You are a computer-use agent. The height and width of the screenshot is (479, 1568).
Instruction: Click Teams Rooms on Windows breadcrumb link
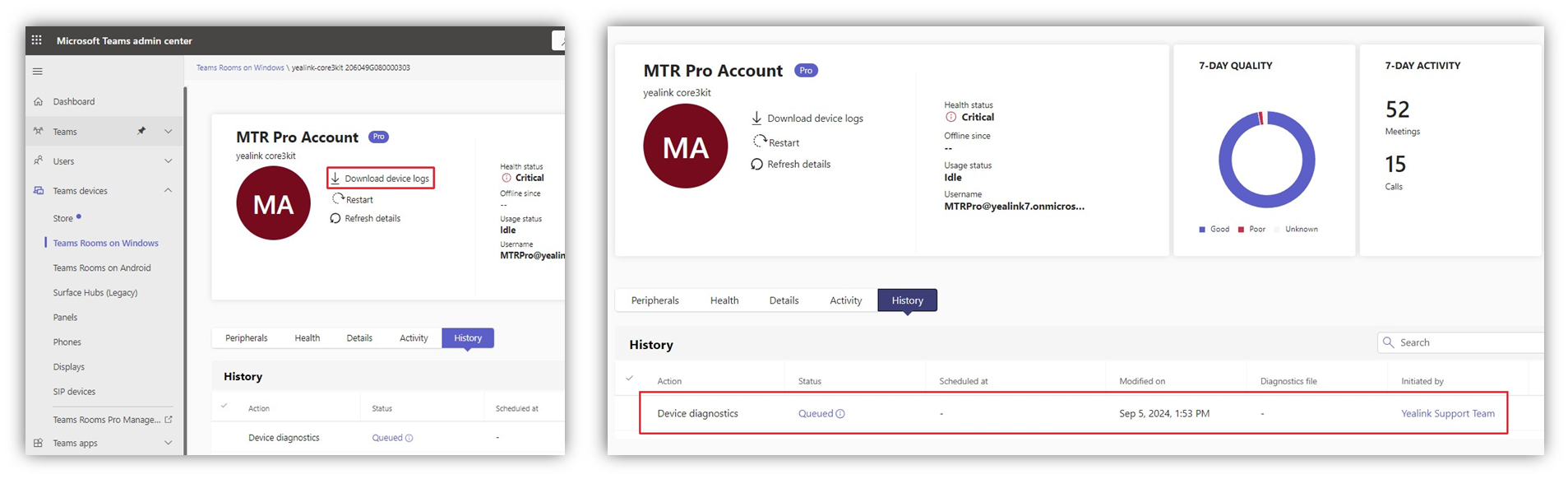pyautogui.click(x=240, y=67)
